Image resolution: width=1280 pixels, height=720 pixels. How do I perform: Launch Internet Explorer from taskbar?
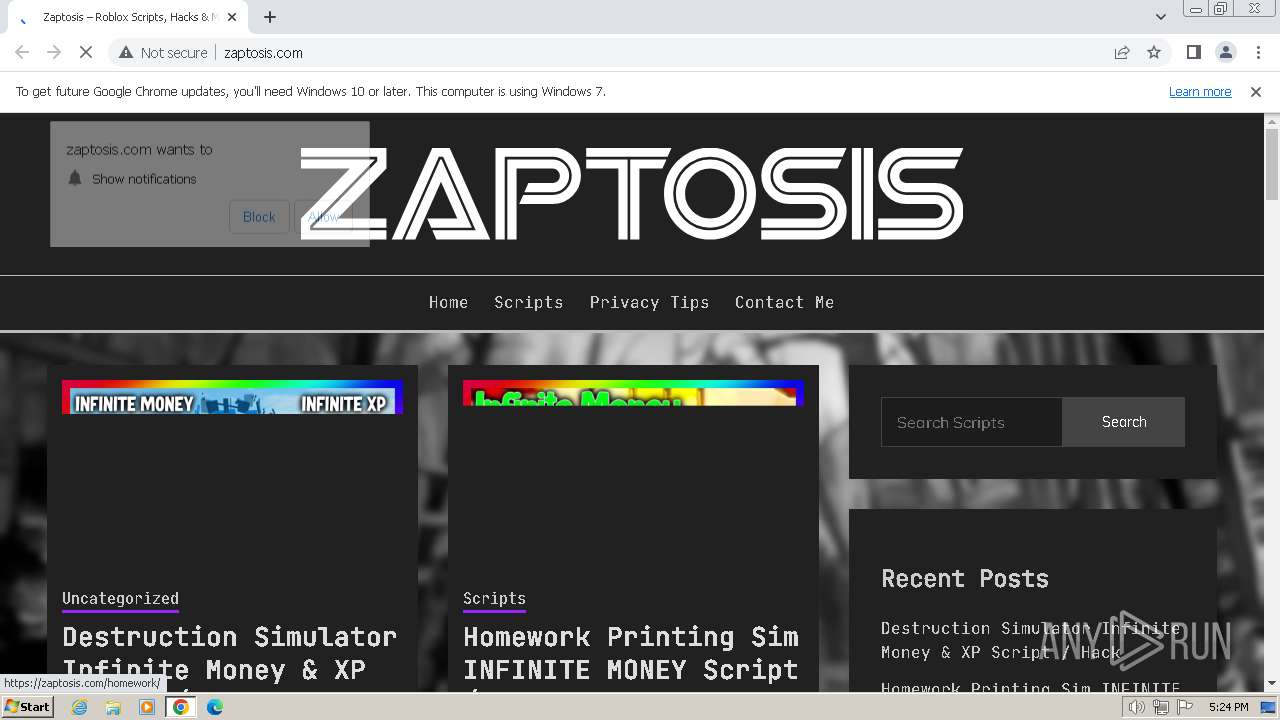click(80, 707)
